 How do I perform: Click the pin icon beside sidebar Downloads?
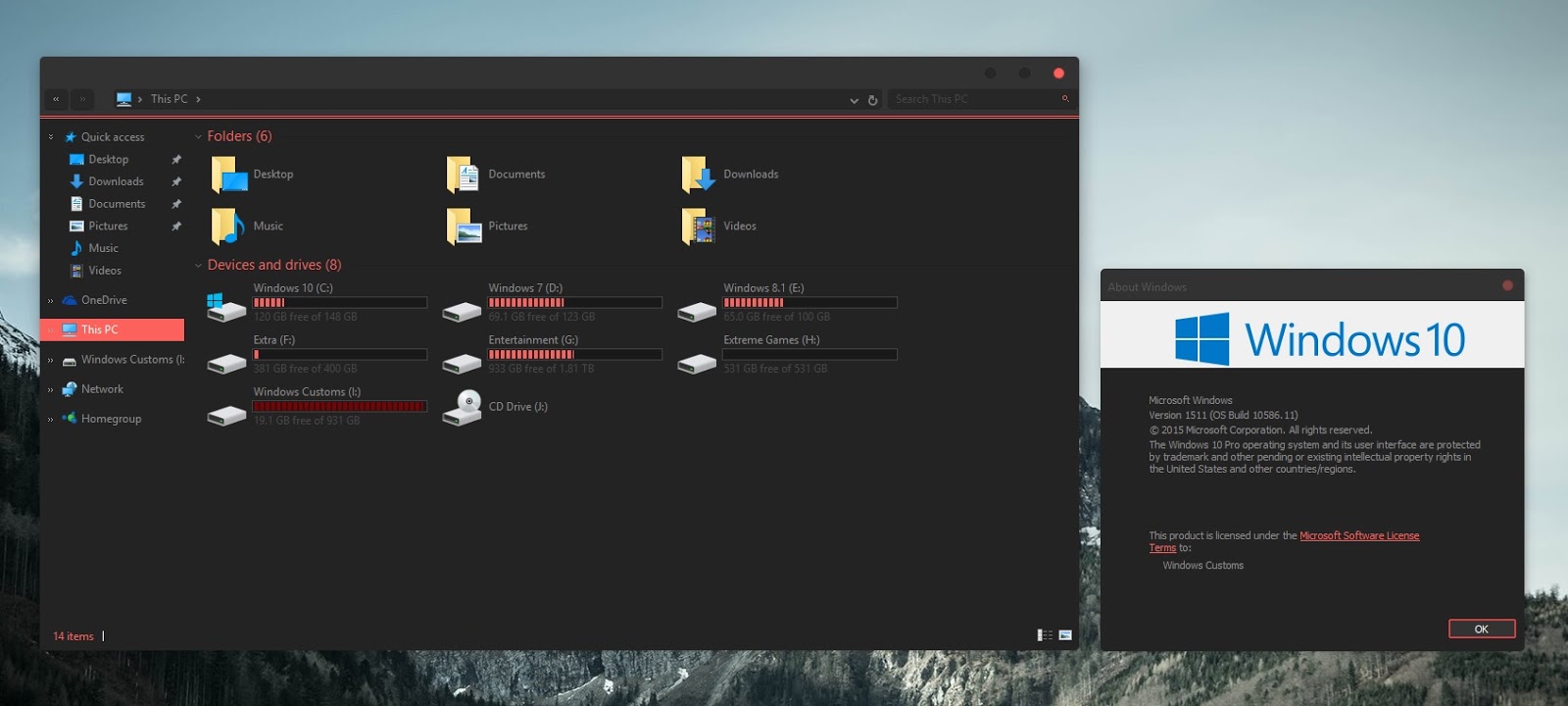176,181
